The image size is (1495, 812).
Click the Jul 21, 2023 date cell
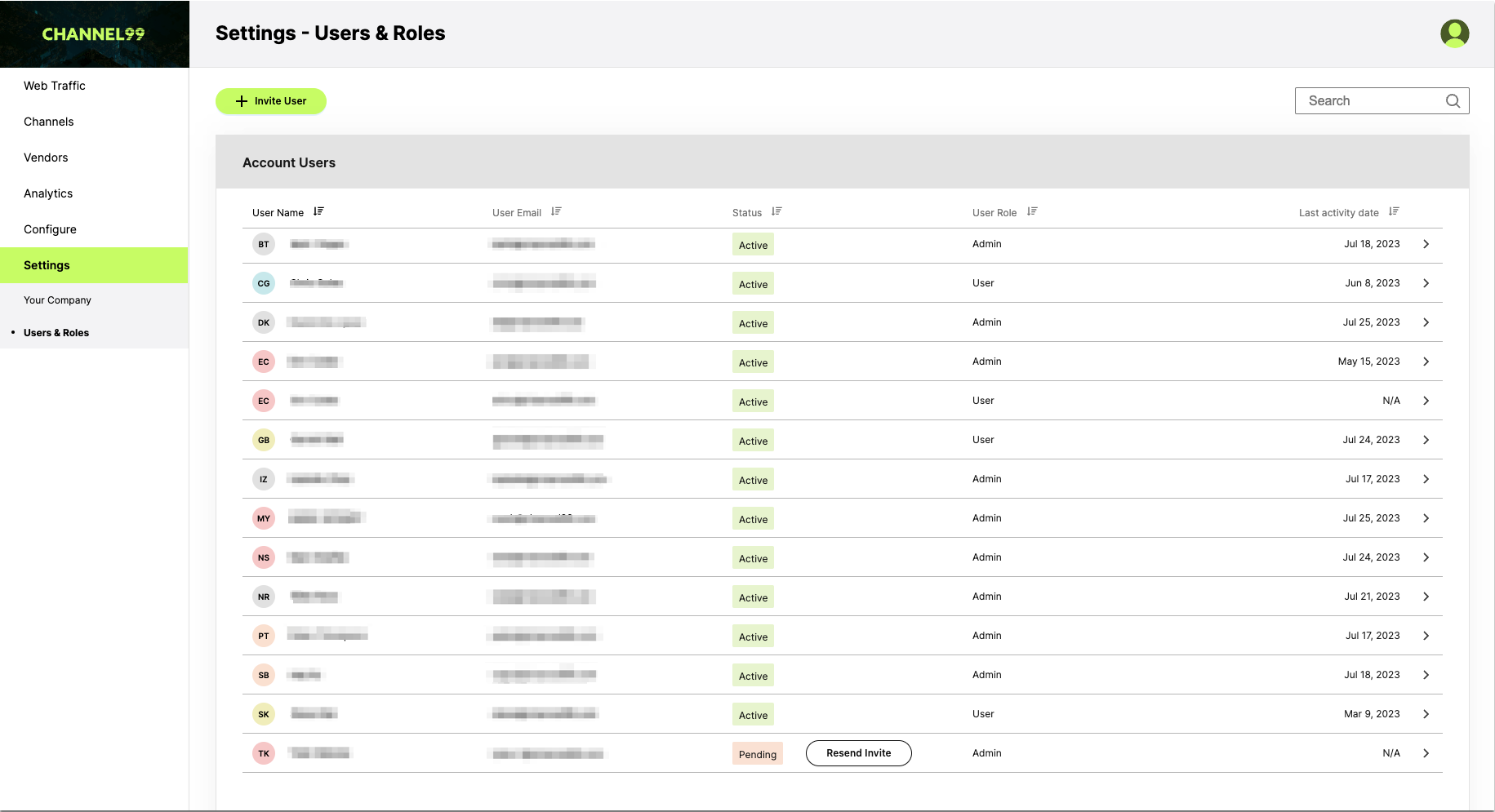pyautogui.click(x=1373, y=597)
